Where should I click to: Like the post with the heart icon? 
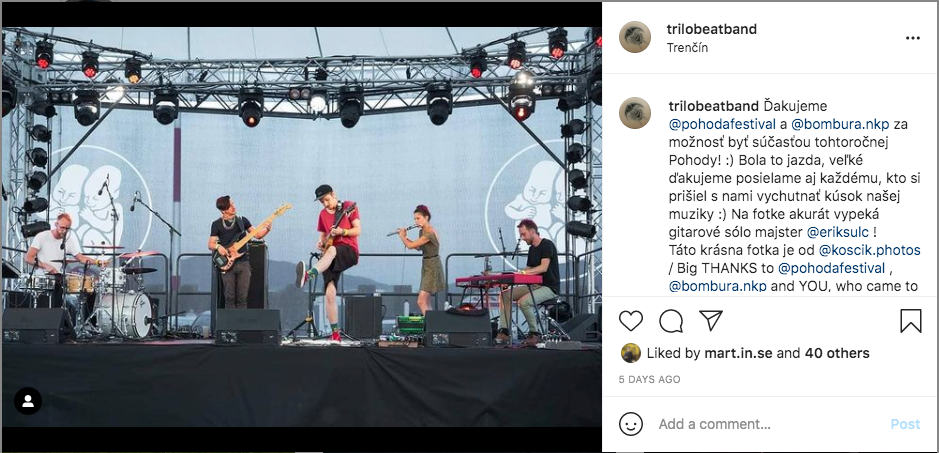tap(631, 321)
